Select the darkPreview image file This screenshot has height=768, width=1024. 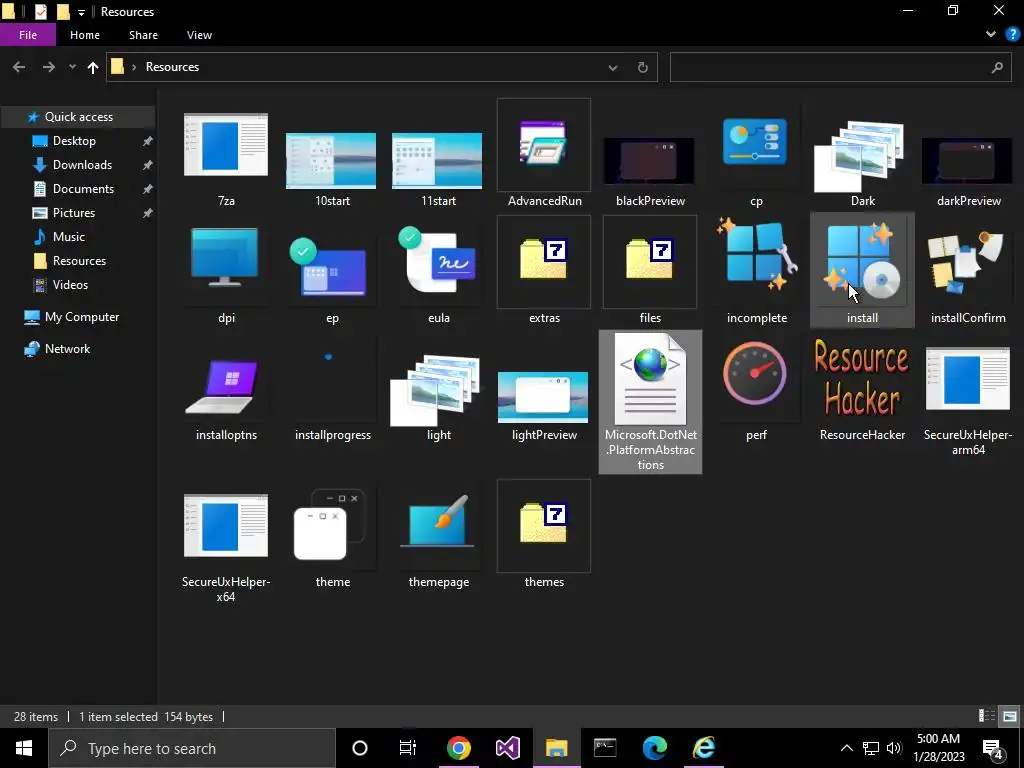(x=967, y=161)
